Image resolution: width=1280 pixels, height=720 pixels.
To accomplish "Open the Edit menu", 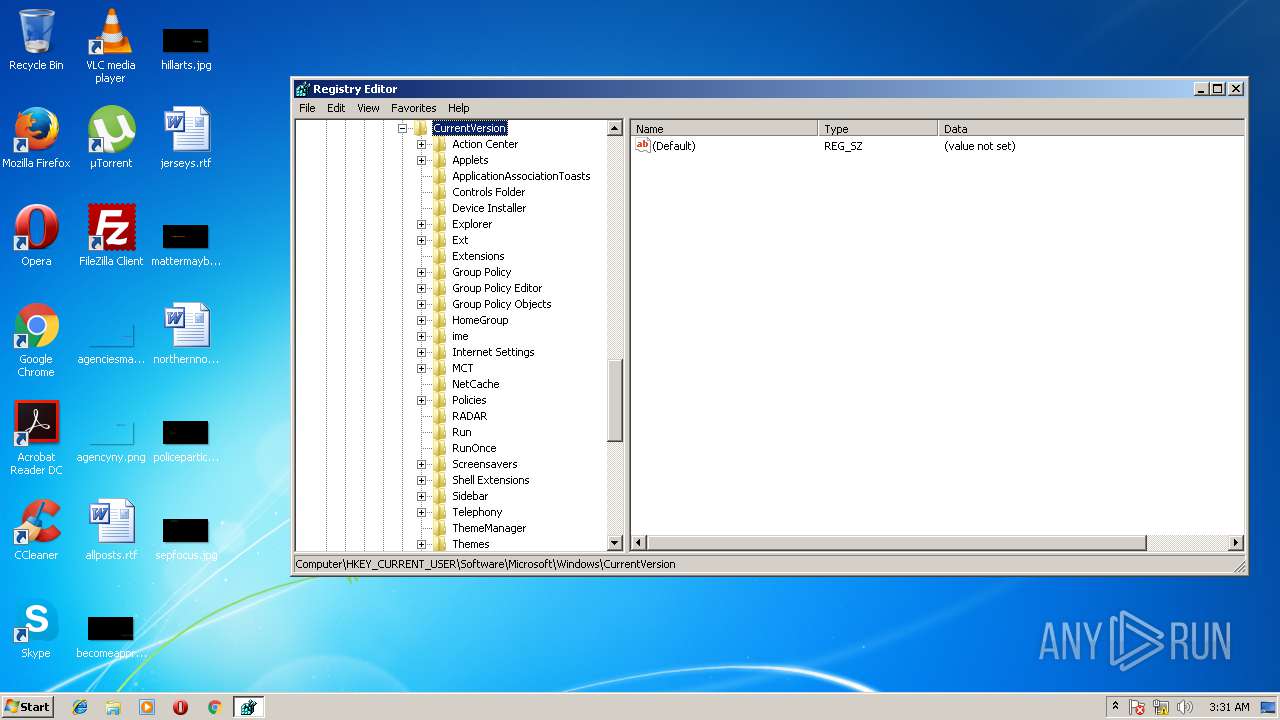I will point(336,108).
